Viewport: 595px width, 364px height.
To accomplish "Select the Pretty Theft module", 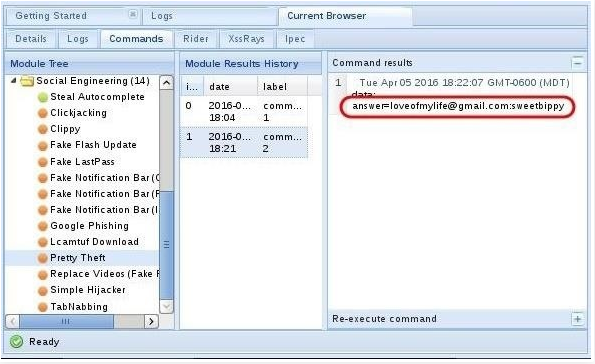I will pos(78,258).
